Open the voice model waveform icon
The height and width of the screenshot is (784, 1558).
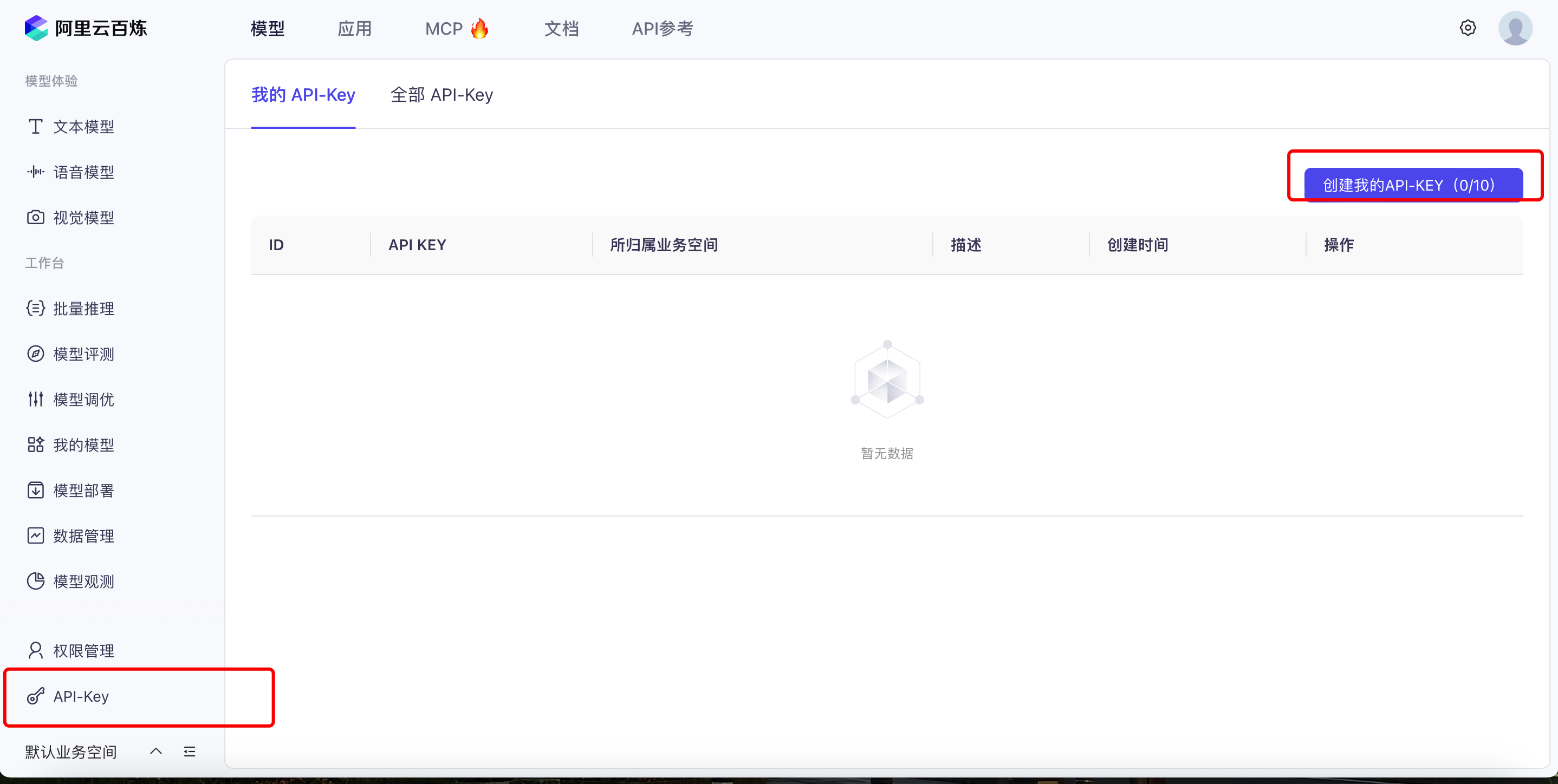click(x=35, y=172)
